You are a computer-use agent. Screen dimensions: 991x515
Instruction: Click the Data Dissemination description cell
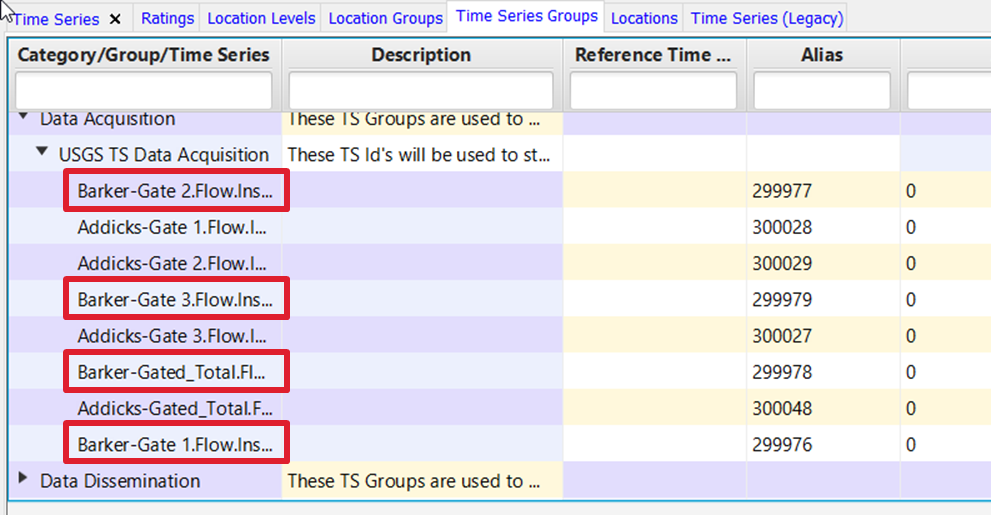pyautogui.click(x=422, y=481)
